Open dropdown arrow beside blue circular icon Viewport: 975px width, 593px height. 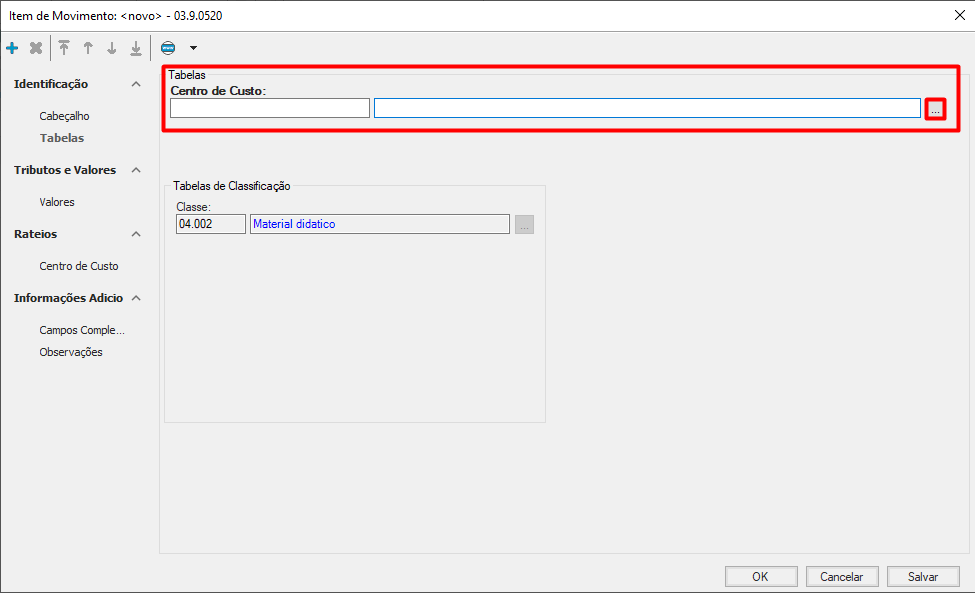pyautogui.click(x=193, y=48)
